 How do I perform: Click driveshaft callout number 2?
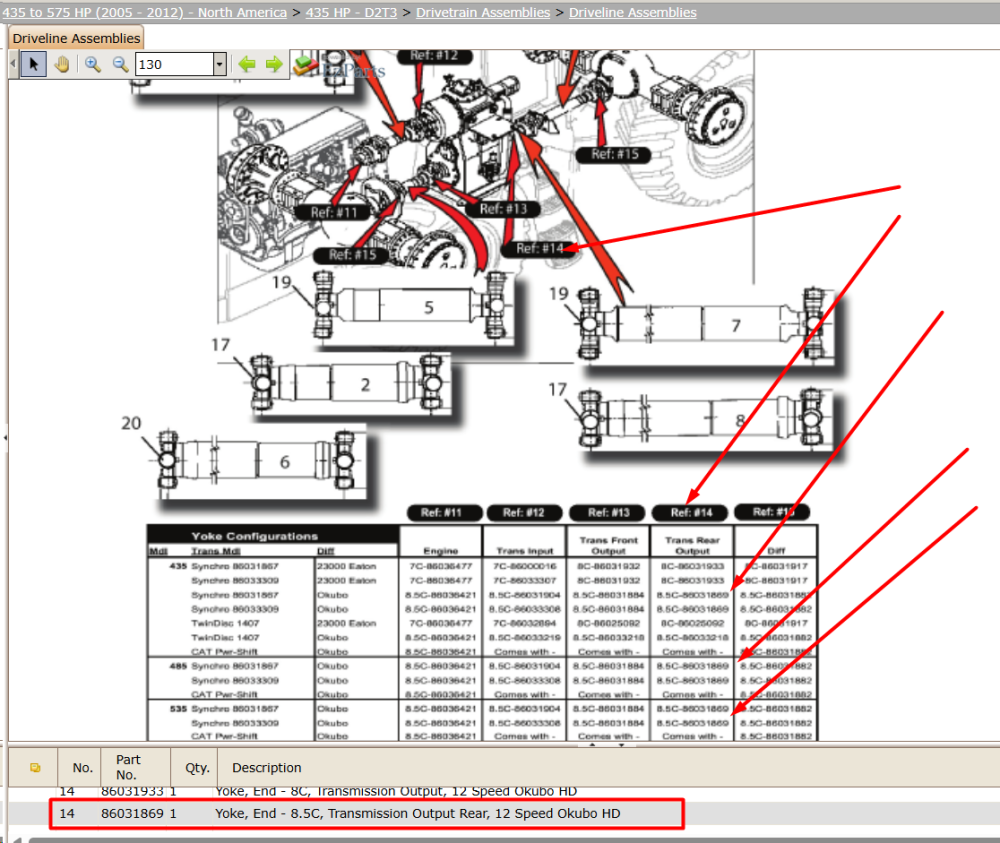pyautogui.click(x=365, y=385)
